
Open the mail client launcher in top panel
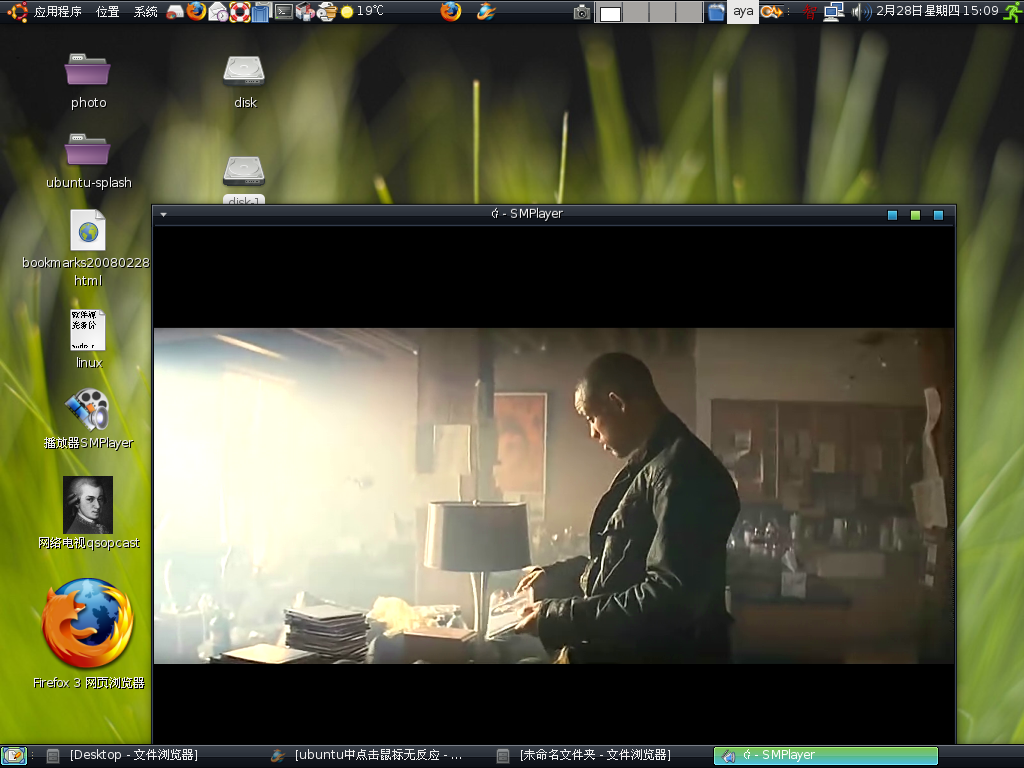[x=217, y=12]
